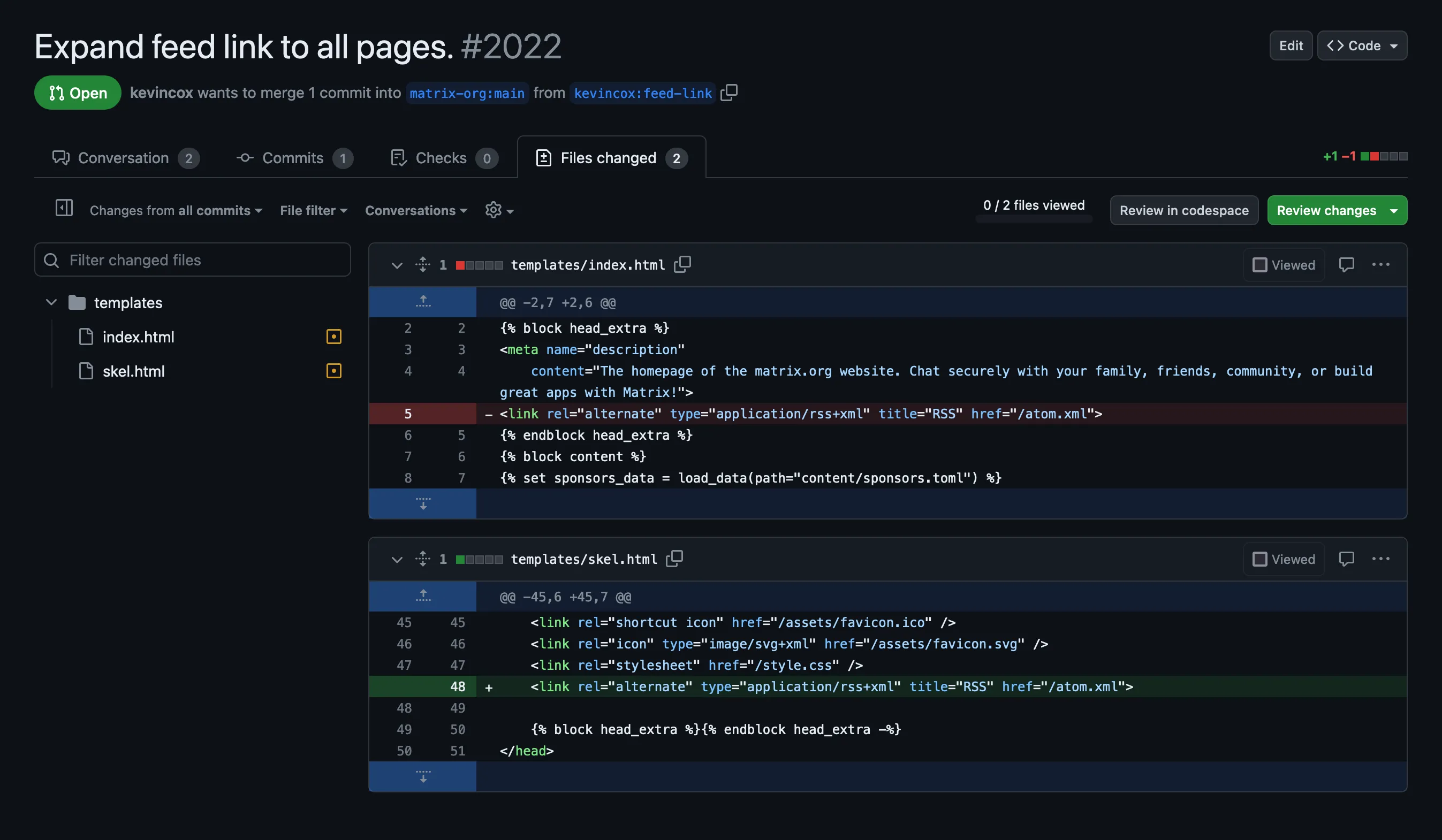
Task: Start a comment on the index.html file
Action: pos(1346,264)
